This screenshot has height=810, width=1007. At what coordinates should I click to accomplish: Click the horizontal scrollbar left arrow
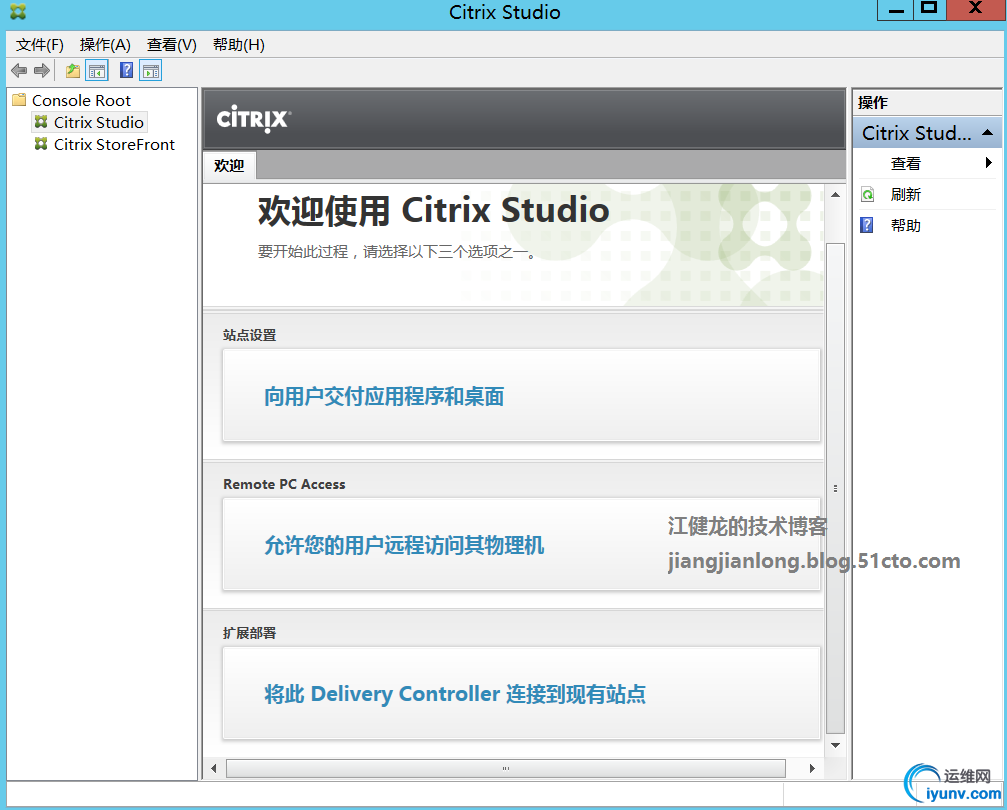point(214,768)
